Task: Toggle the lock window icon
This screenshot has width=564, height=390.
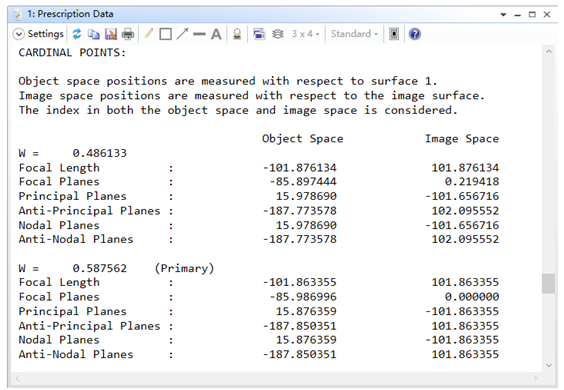Action: 237,34
